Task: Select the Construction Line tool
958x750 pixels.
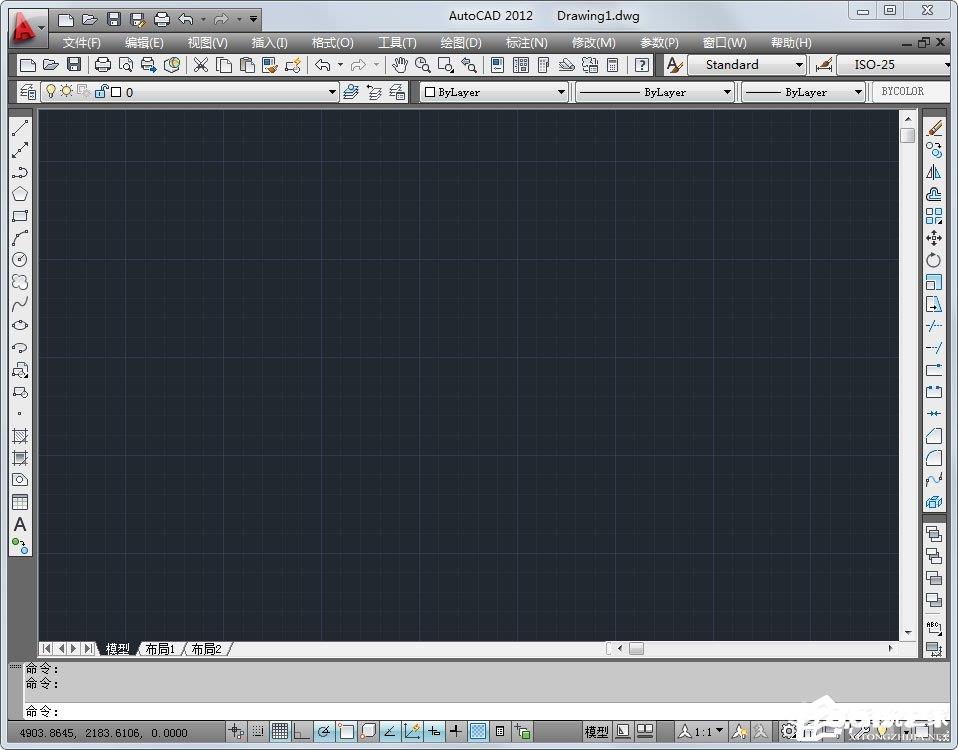Action: pyautogui.click(x=20, y=150)
